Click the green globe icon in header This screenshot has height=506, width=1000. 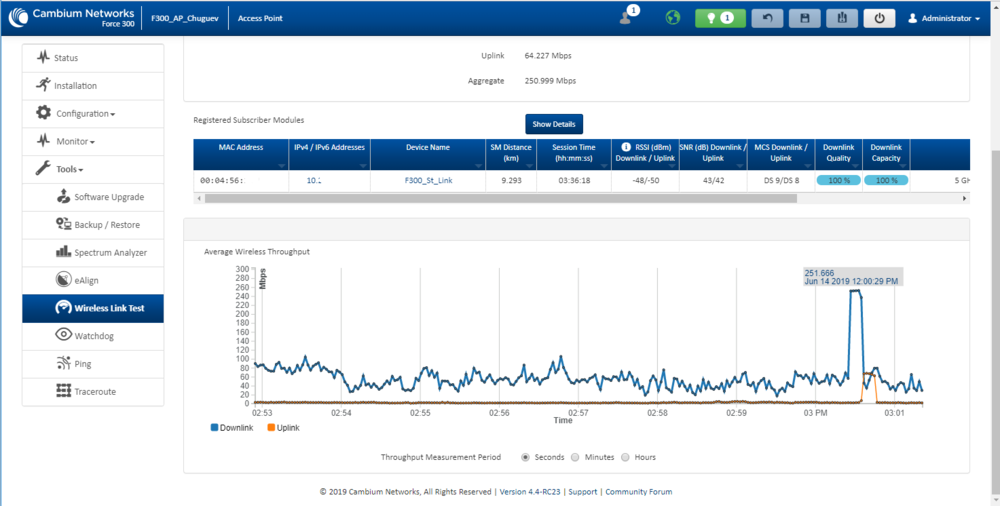pyautogui.click(x=672, y=18)
